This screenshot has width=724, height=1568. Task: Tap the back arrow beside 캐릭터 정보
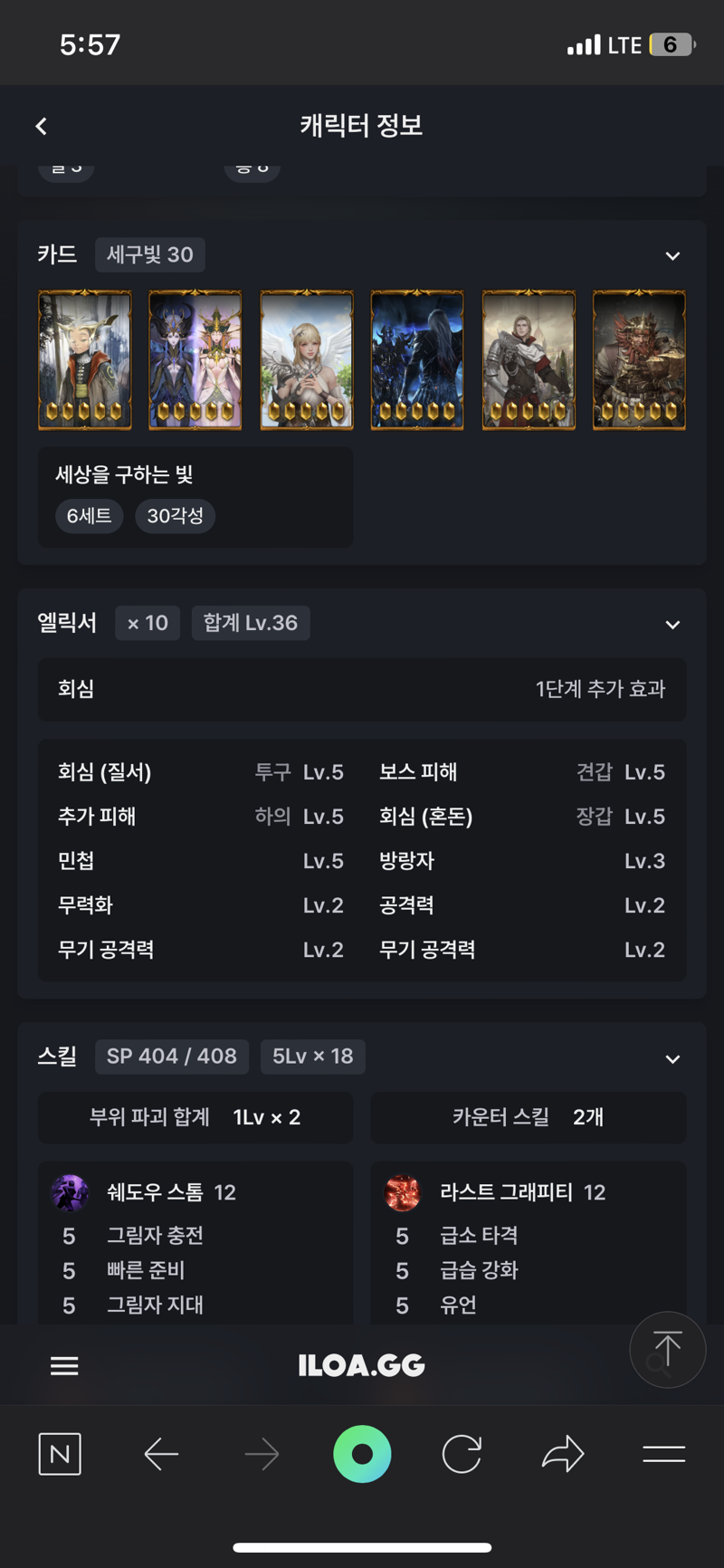tap(41, 127)
